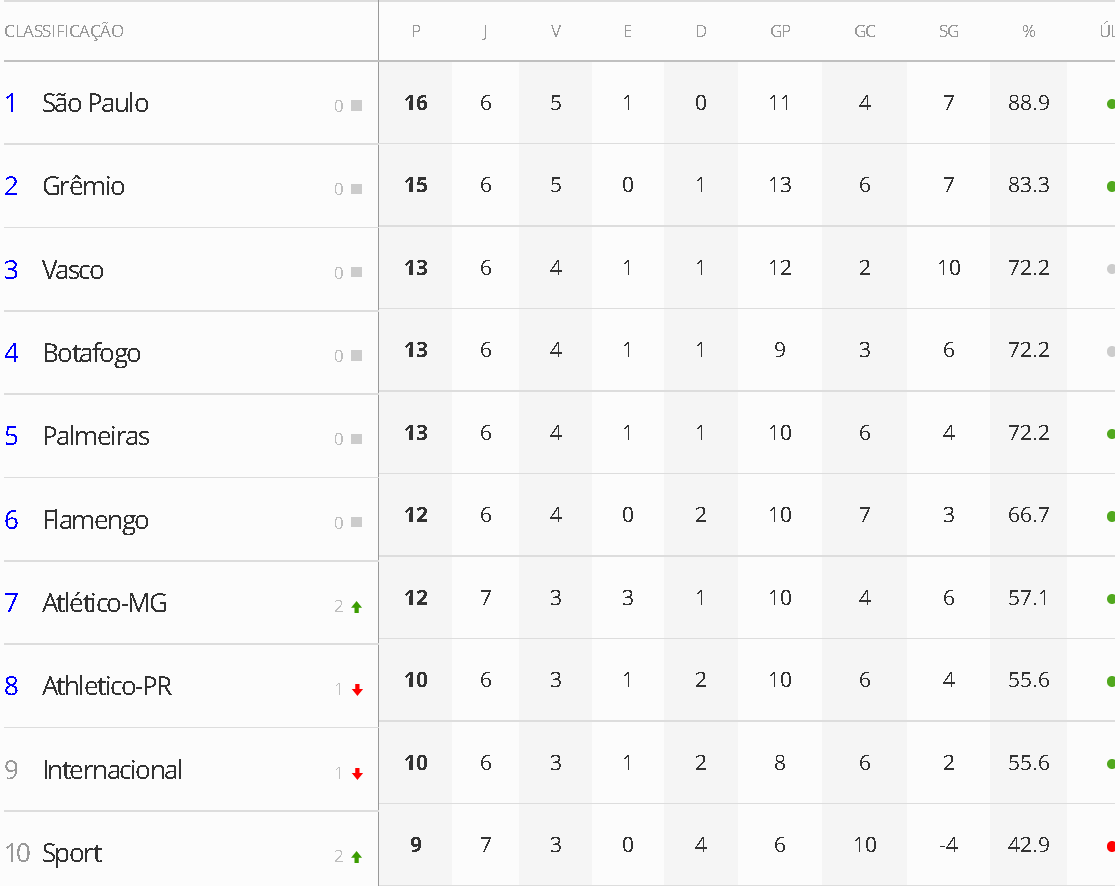This screenshot has width=1120, height=886.
Task: Sort table by the GP goals column
Action: click(x=780, y=31)
